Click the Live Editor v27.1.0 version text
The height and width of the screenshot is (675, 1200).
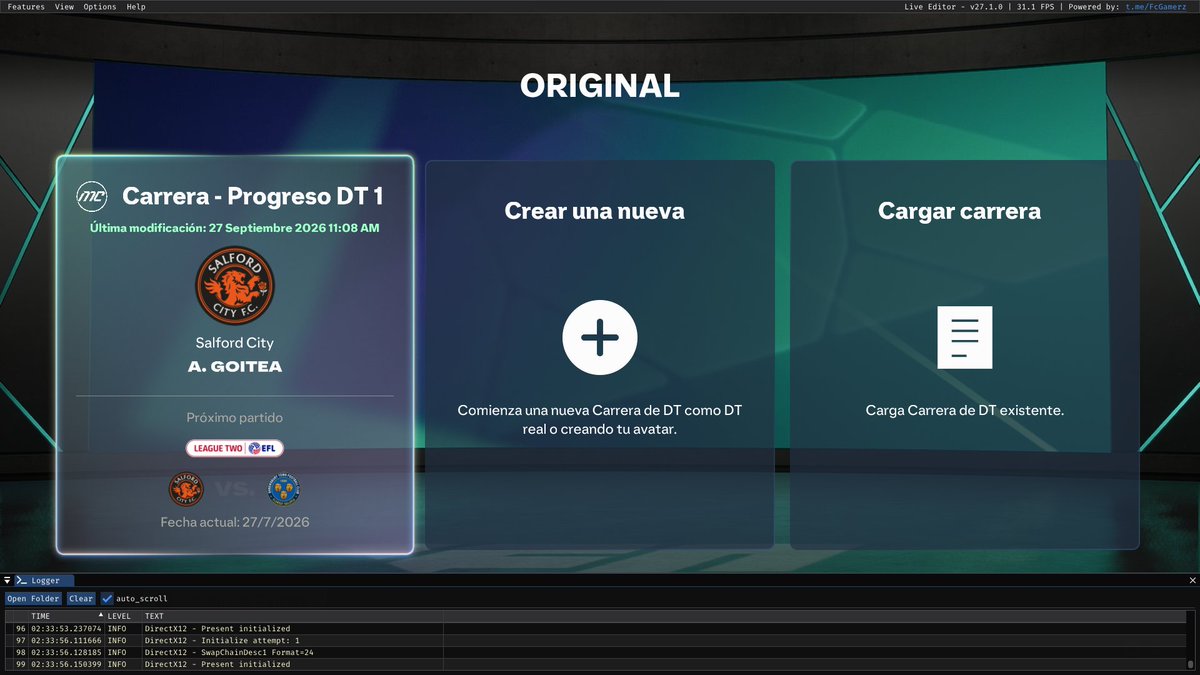click(x=952, y=7)
